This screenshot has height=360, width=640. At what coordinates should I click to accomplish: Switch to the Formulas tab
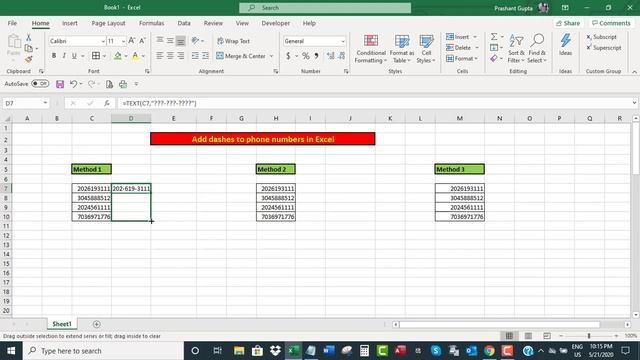click(151, 23)
